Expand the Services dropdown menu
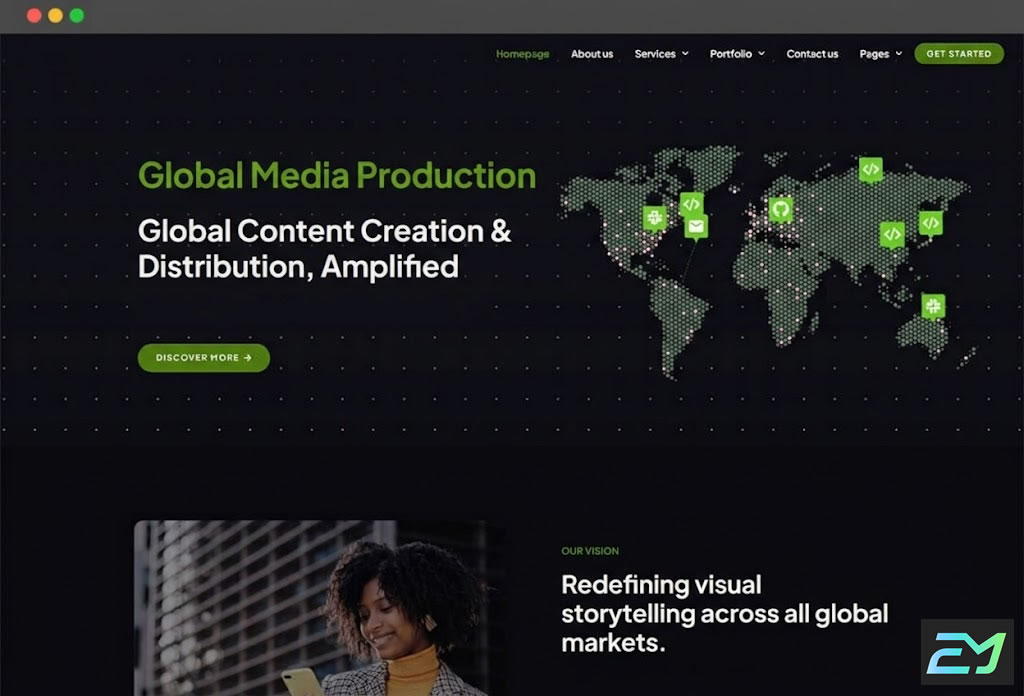This screenshot has height=696, width=1024. (661, 54)
